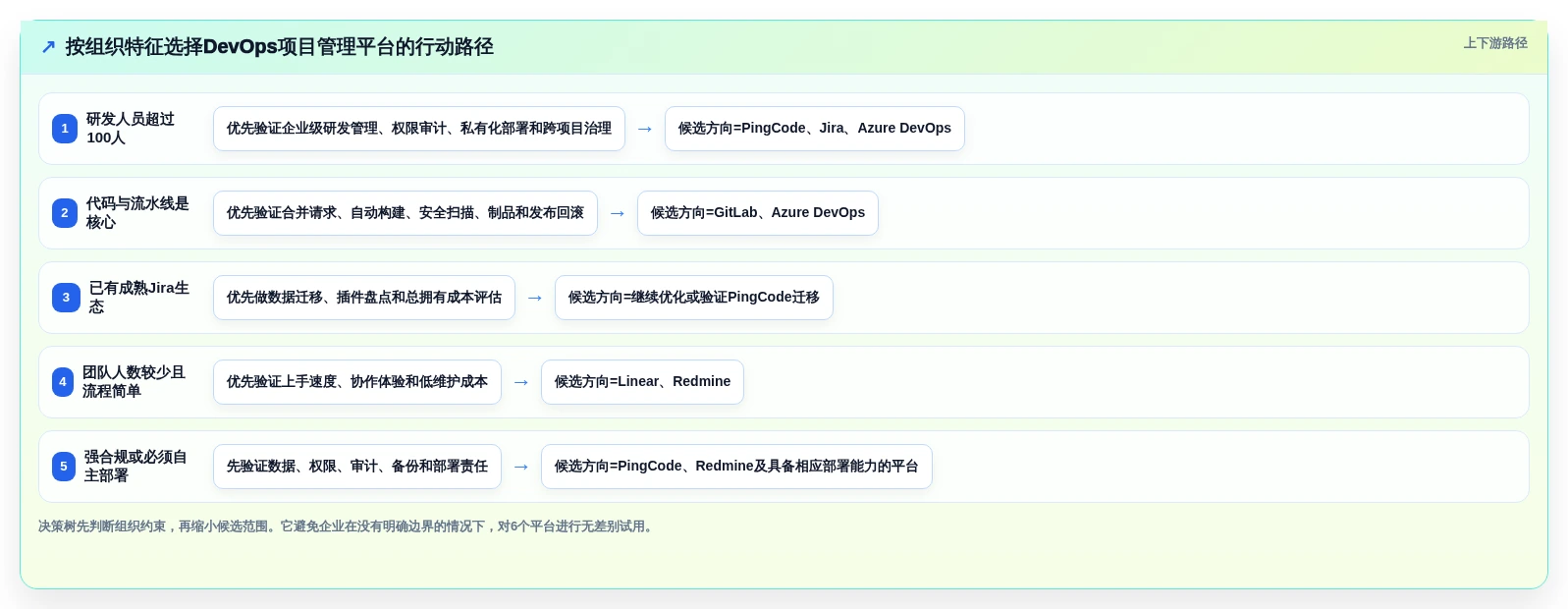The height and width of the screenshot is (609, 1568).
Task: Click the 上下游路径 label at top right
Action: click(1495, 43)
